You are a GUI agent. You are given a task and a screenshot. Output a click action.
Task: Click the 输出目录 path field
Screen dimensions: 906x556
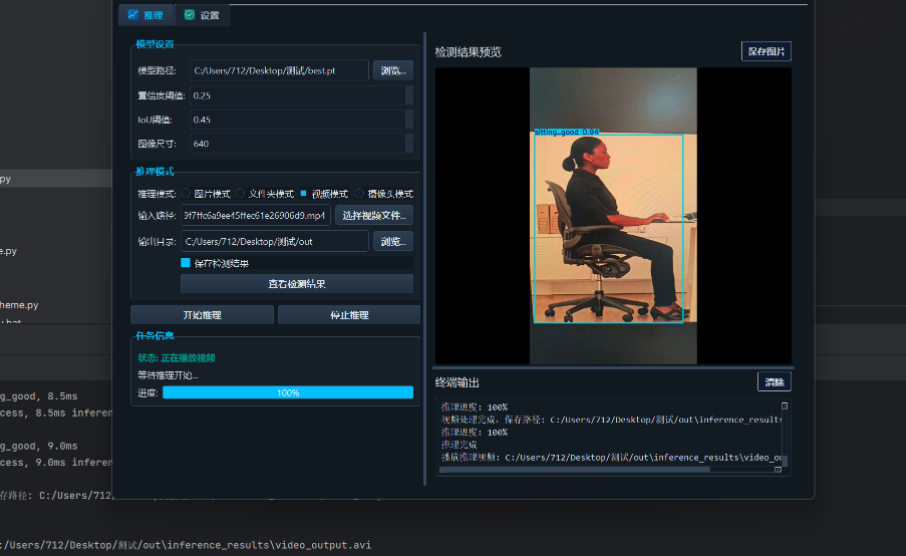[274, 241]
